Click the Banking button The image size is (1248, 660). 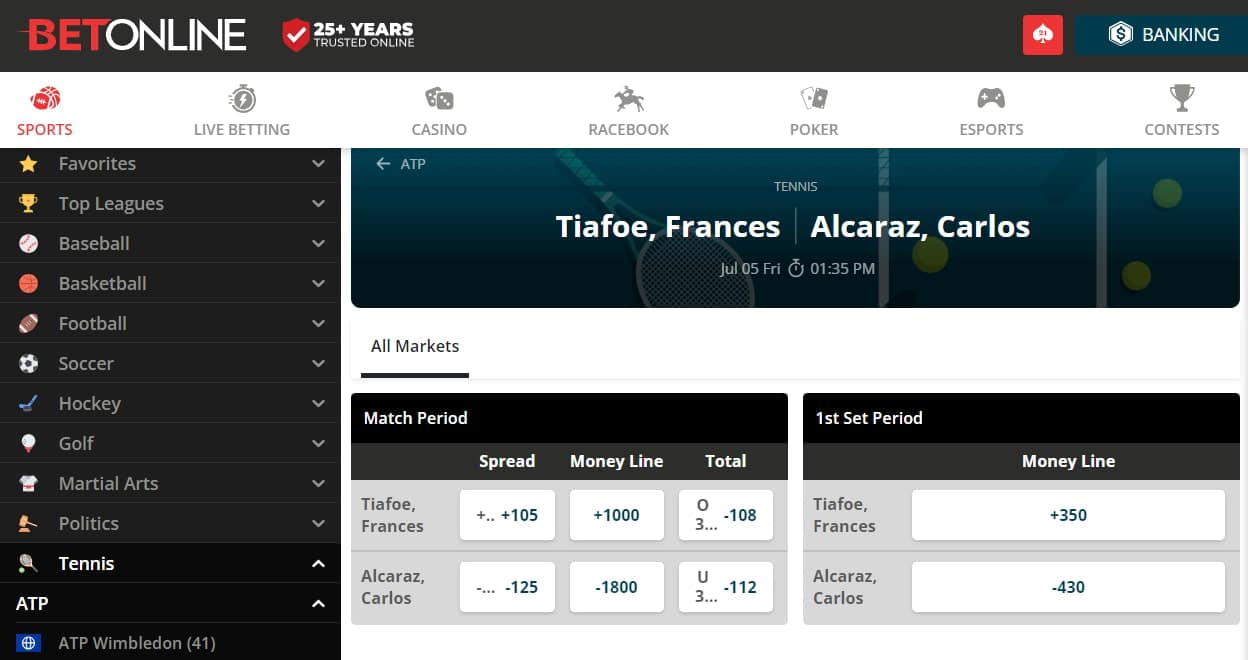click(1162, 35)
